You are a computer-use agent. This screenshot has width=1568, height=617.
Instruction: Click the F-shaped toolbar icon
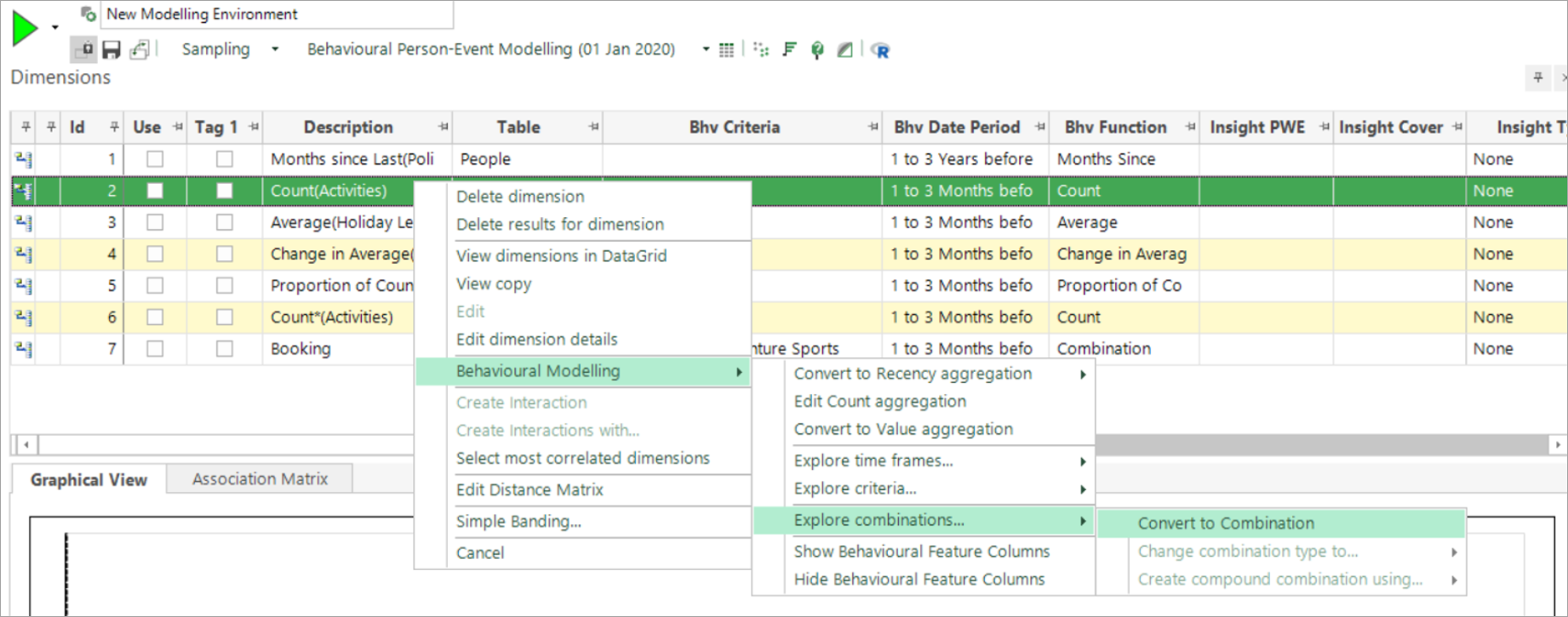click(790, 50)
